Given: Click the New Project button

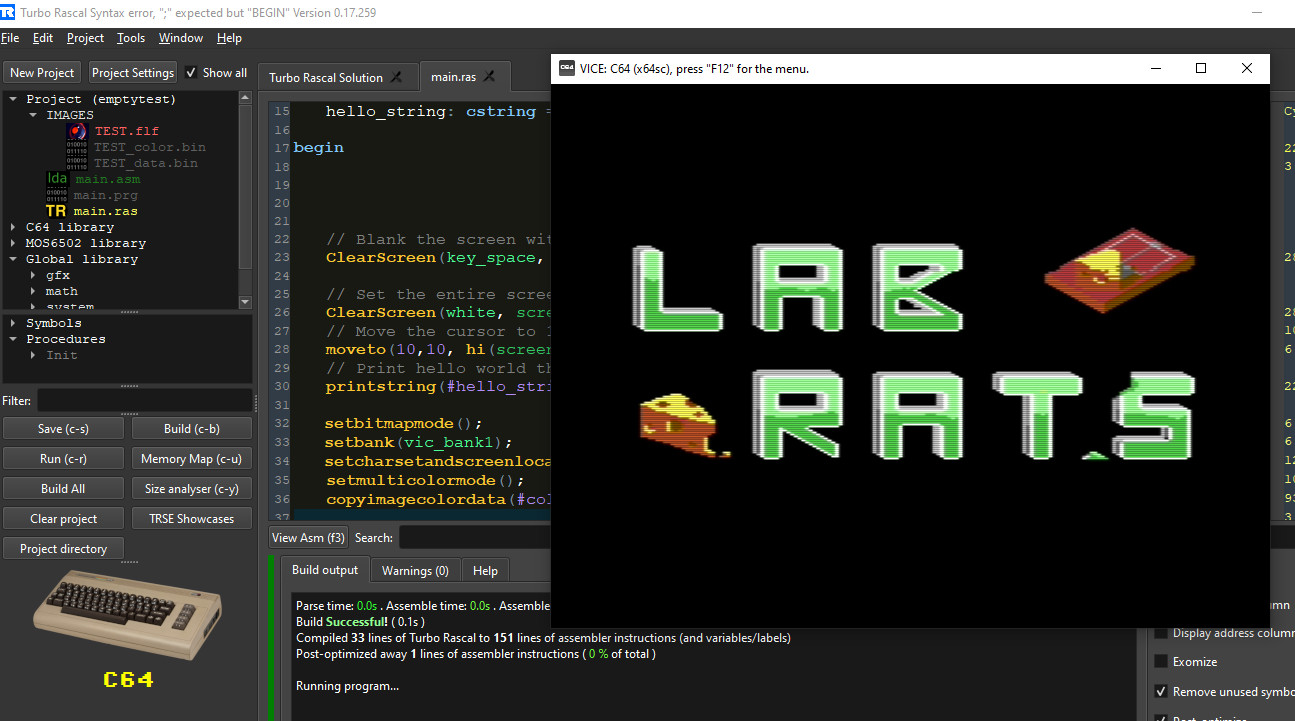Looking at the screenshot, I should [x=42, y=72].
